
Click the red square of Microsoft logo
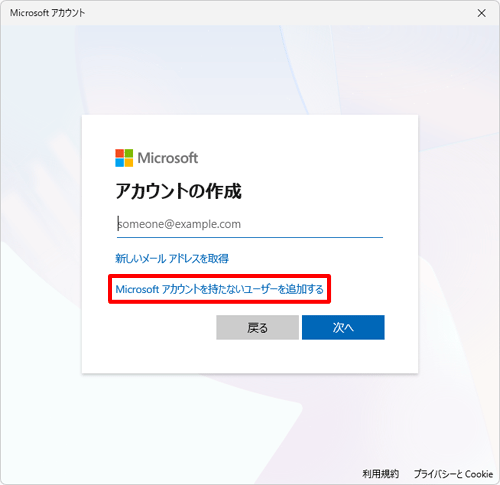click(119, 153)
